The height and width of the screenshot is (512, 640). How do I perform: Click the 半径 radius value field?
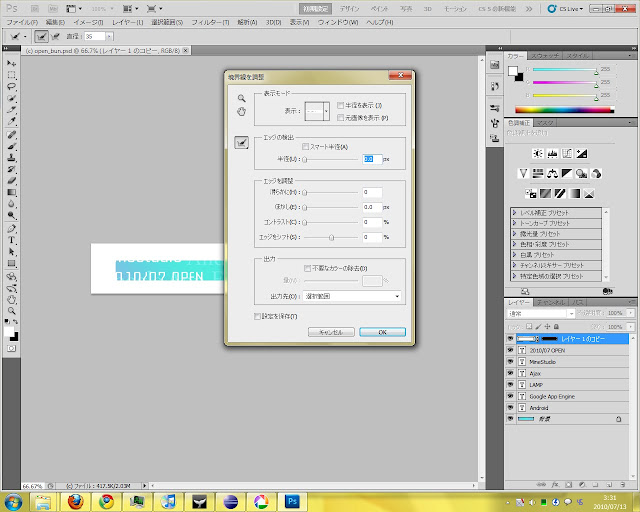click(x=372, y=159)
